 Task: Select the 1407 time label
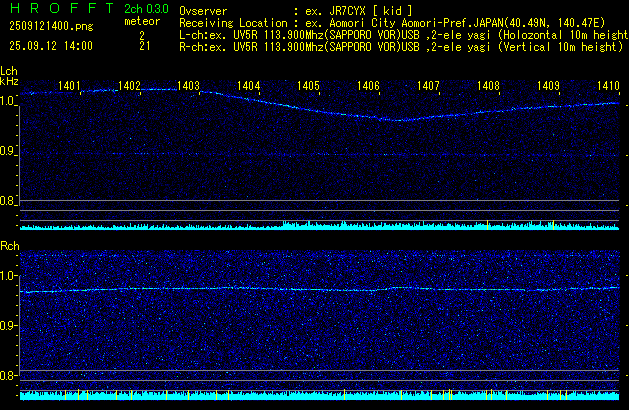pyautogui.click(x=428, y=86)
